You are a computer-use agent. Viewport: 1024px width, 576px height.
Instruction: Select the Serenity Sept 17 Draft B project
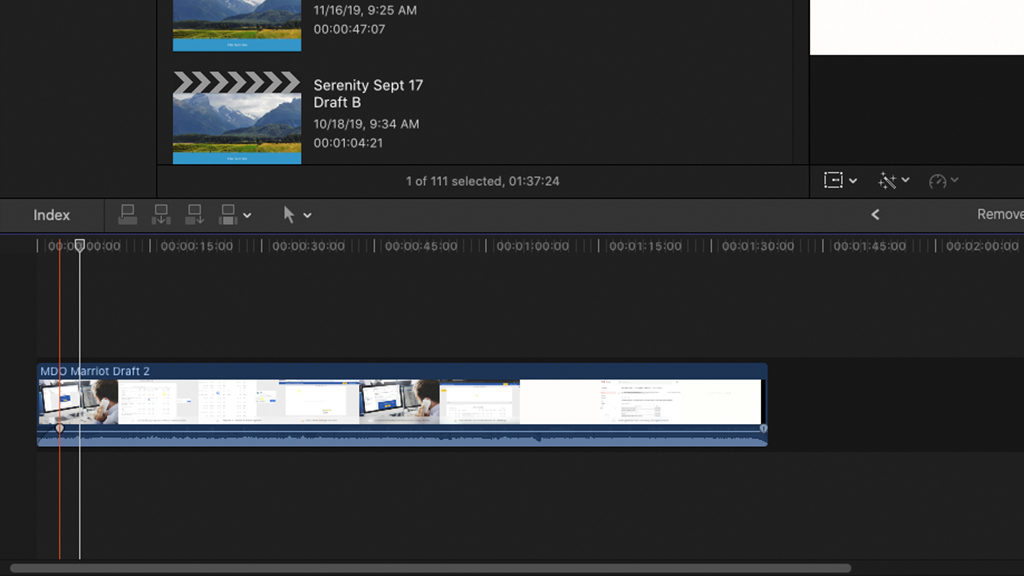237,117
